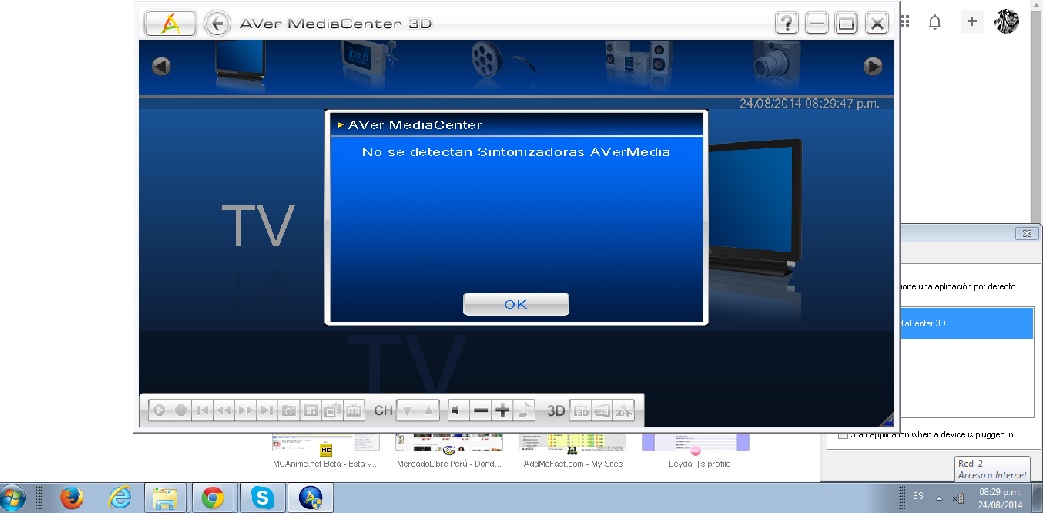This screenshot has width=1043, height=513.
Task: Select the TV monitor icon in carousel
Action: click(x=240, y=61)
